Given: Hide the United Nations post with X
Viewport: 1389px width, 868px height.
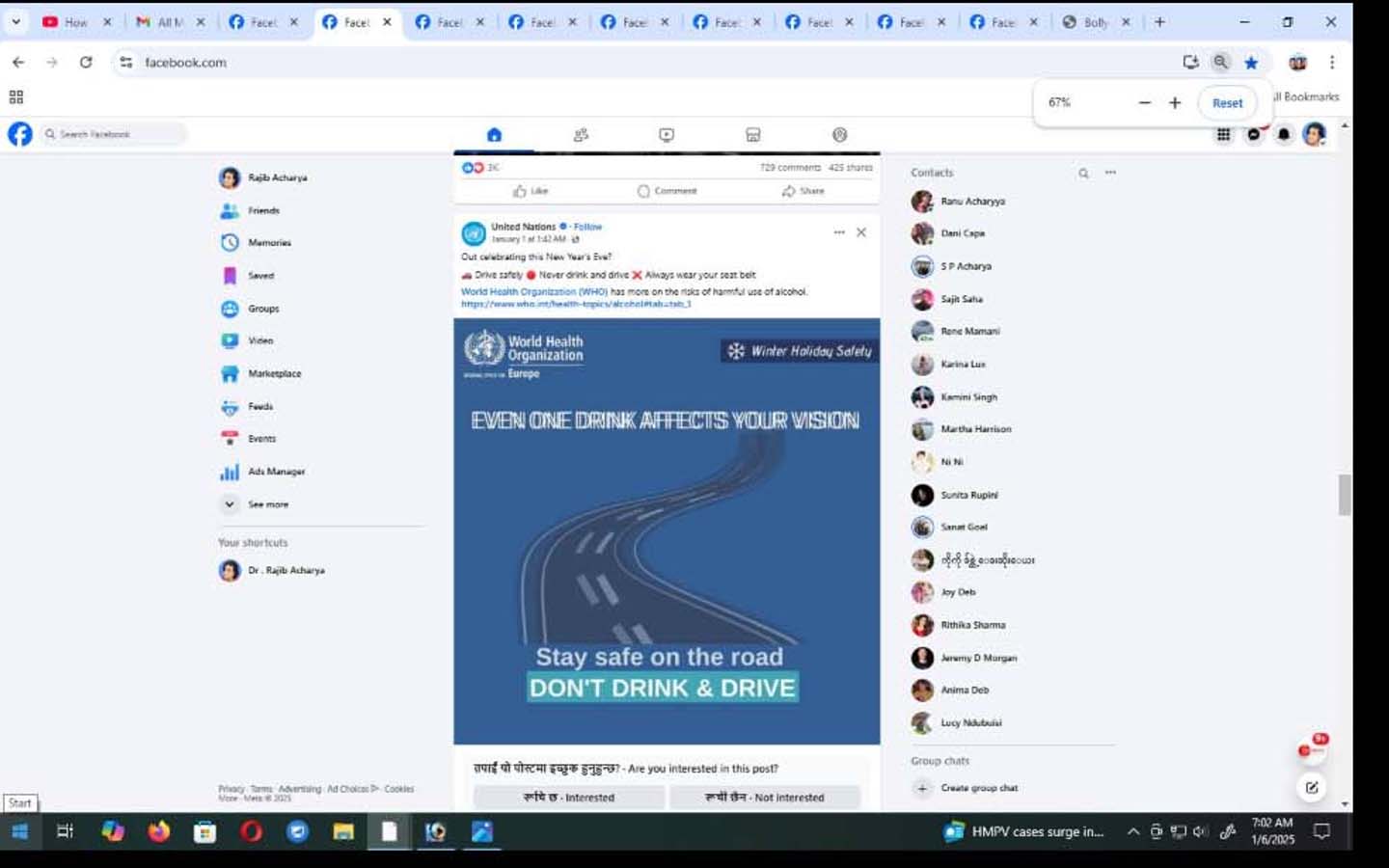Looking at the screenshot, I should coord(861,232).
